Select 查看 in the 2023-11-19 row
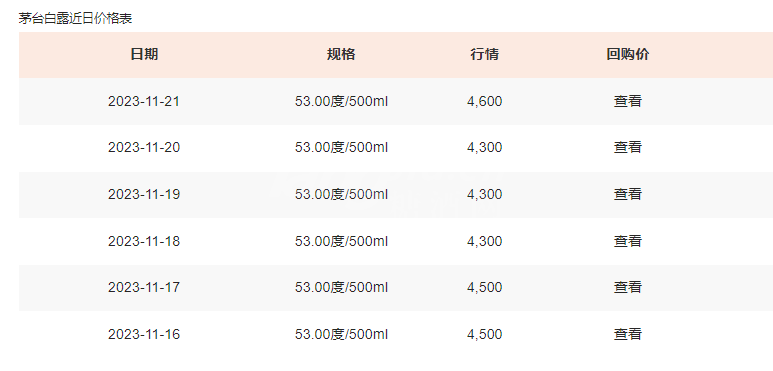Image resolution: width=773 pixels, height=371 pixels. [628, 194]
